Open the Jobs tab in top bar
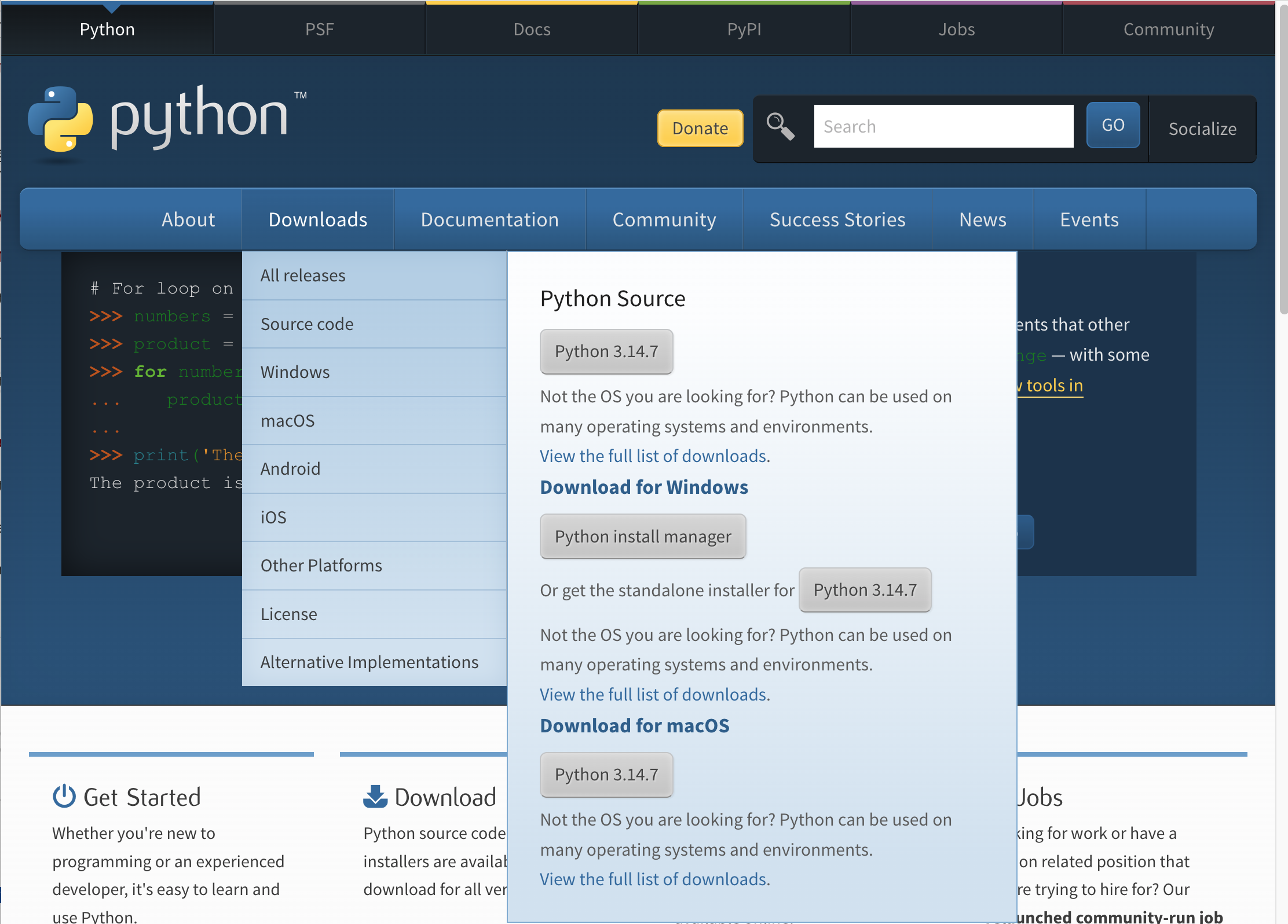Viewport: 1288px width, 924px height. click(957, 29)
